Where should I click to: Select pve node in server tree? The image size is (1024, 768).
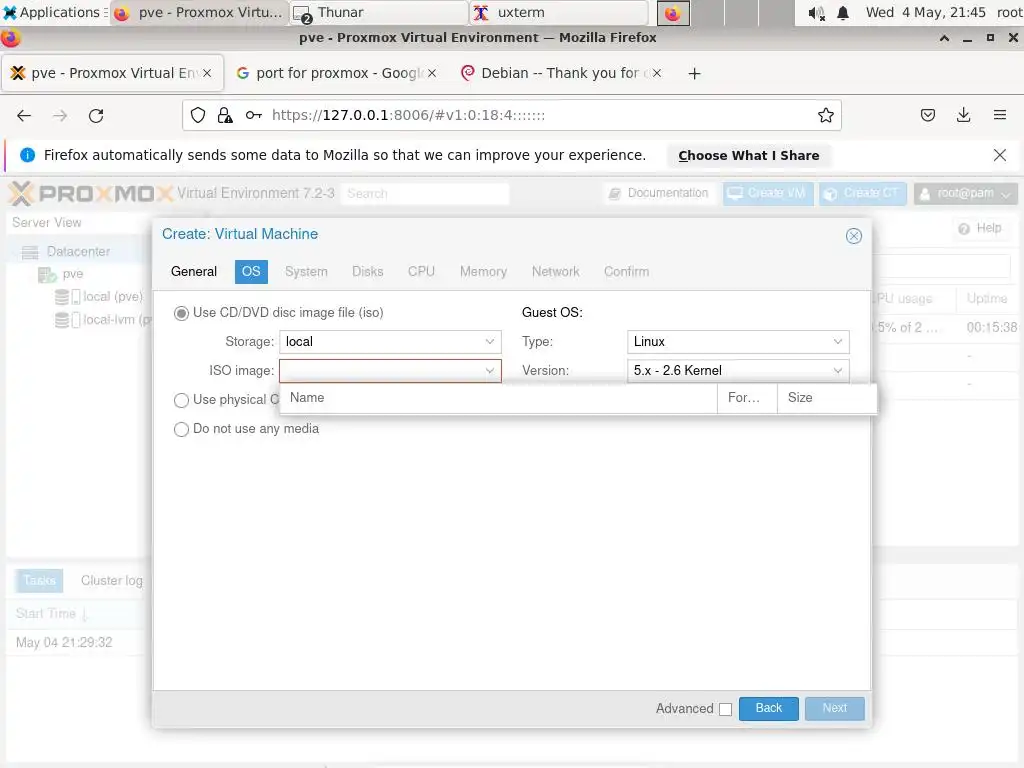point(72,274)
